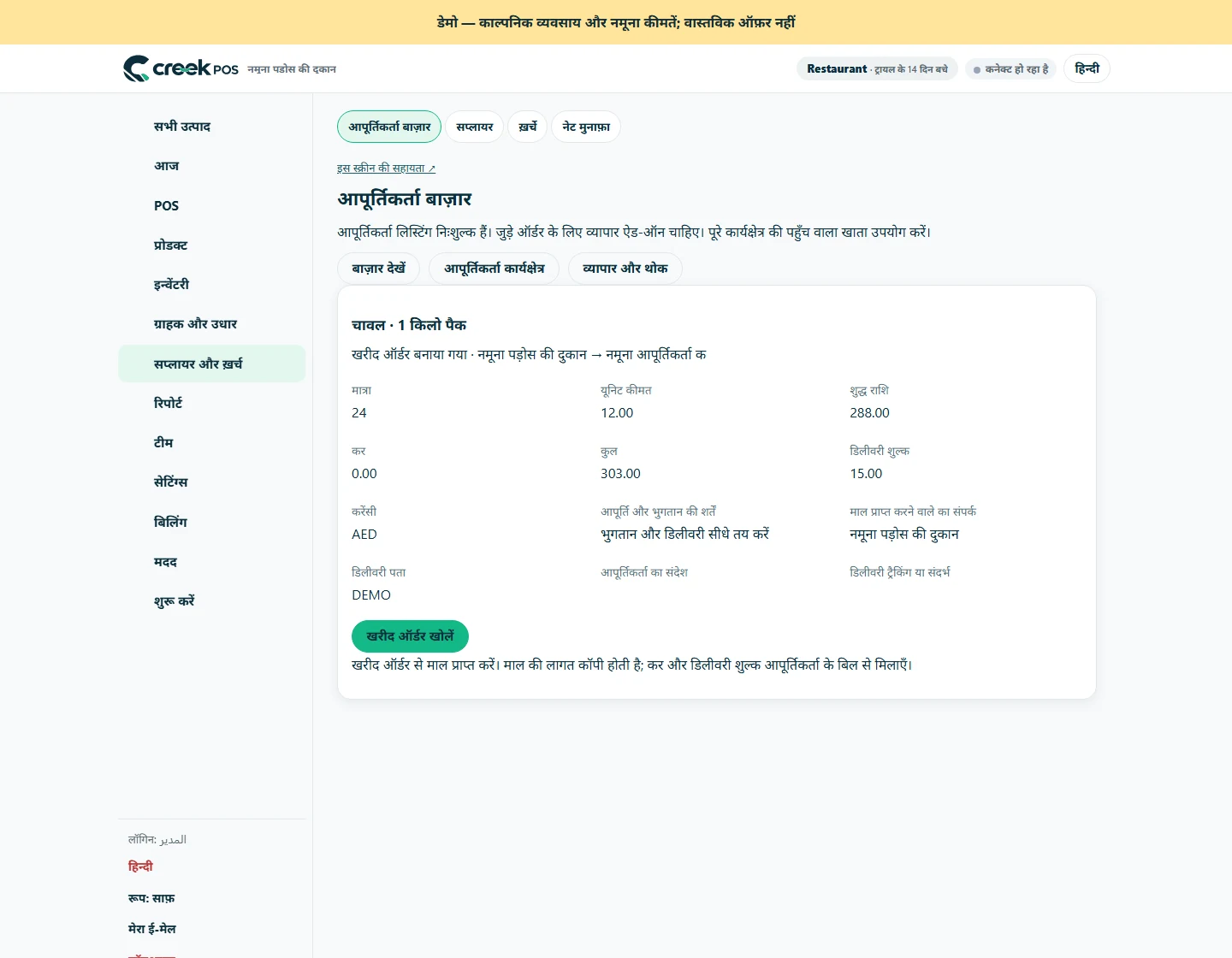Click the कनेक्ट हो रहा है status indicator
The image size is (1232, 958).
1011,69
